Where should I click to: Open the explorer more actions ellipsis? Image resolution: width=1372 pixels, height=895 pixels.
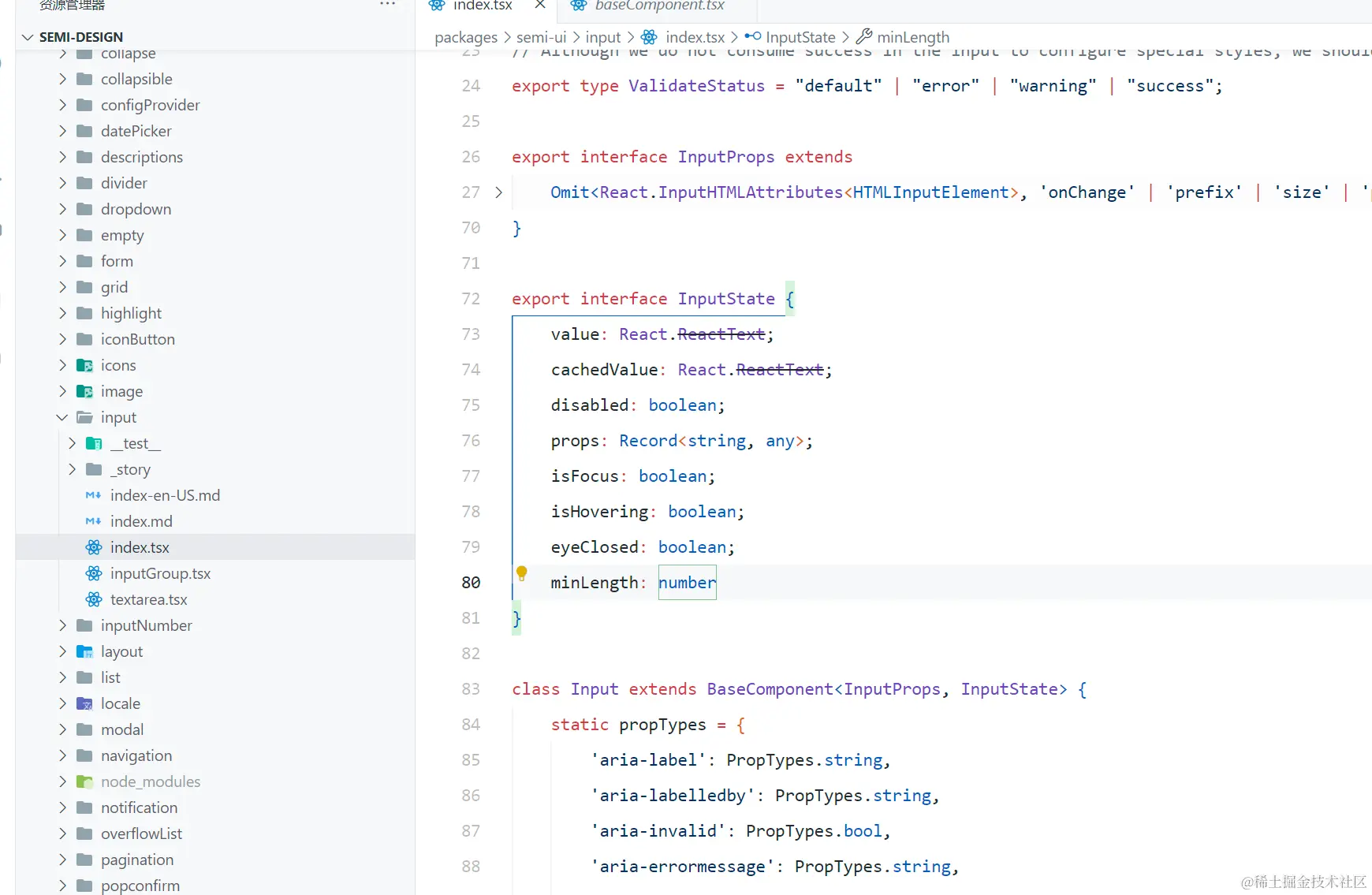coord(387,5)
